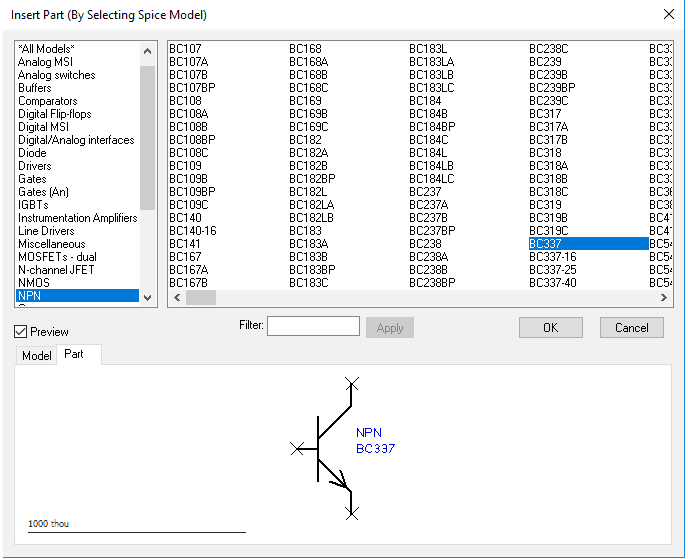Click the Filter text field
The width and height of the screenshot is (688, 559).
click(313, 326)
